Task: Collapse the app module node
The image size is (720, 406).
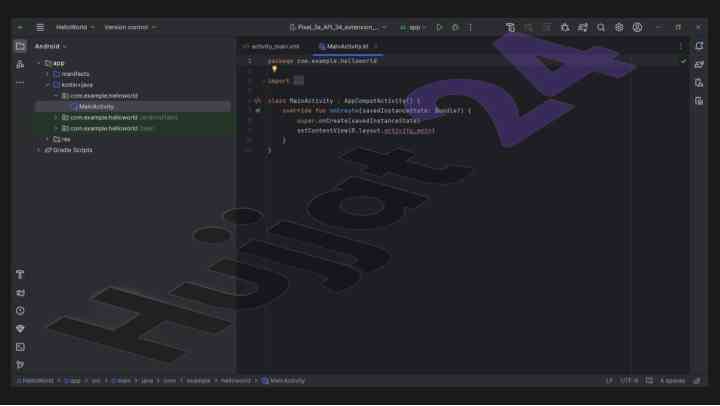Action: pos(39,63)
